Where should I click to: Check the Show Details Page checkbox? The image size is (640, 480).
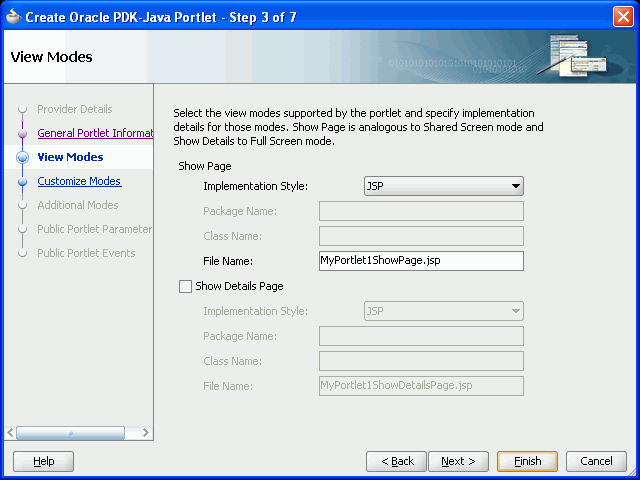click(x=185, y=286)
